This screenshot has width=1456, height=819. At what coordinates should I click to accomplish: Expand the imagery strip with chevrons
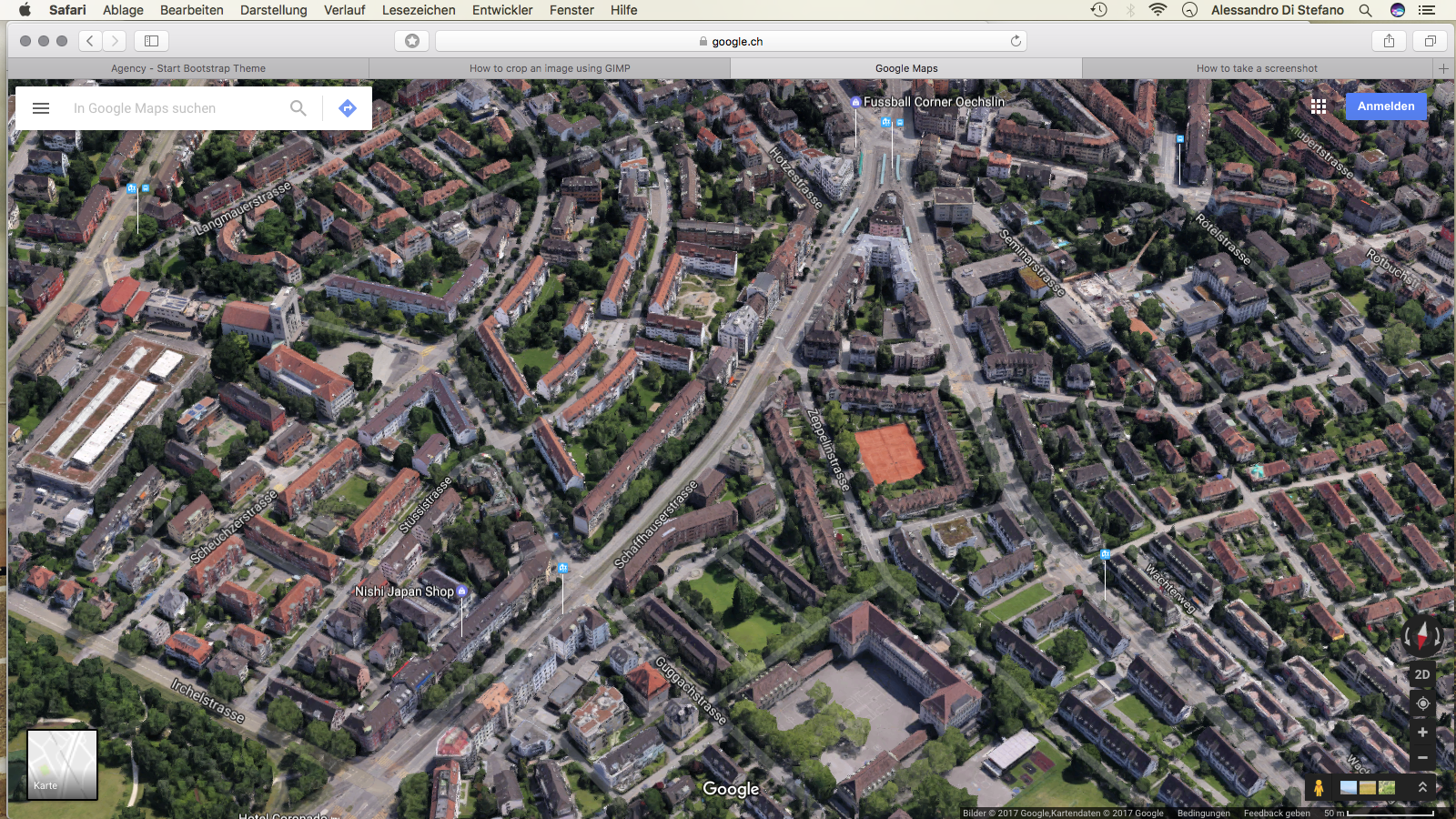click(1422, 788)
